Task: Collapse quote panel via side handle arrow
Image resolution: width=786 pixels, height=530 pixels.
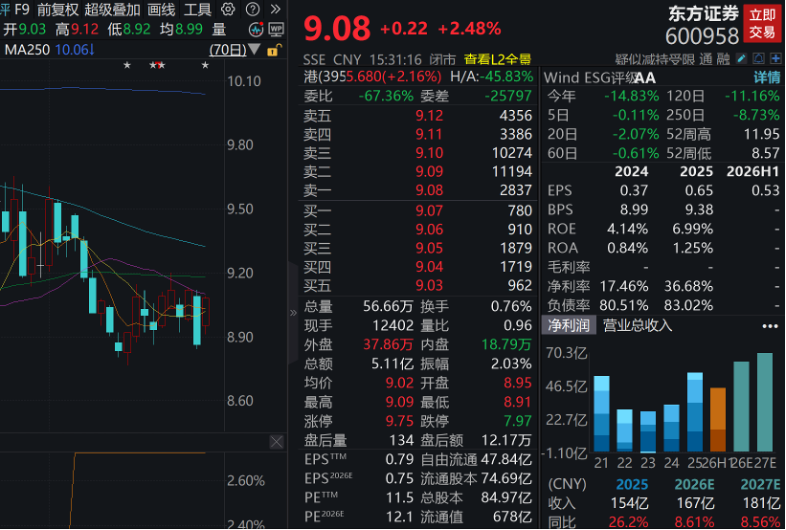Action: [293, 313]
